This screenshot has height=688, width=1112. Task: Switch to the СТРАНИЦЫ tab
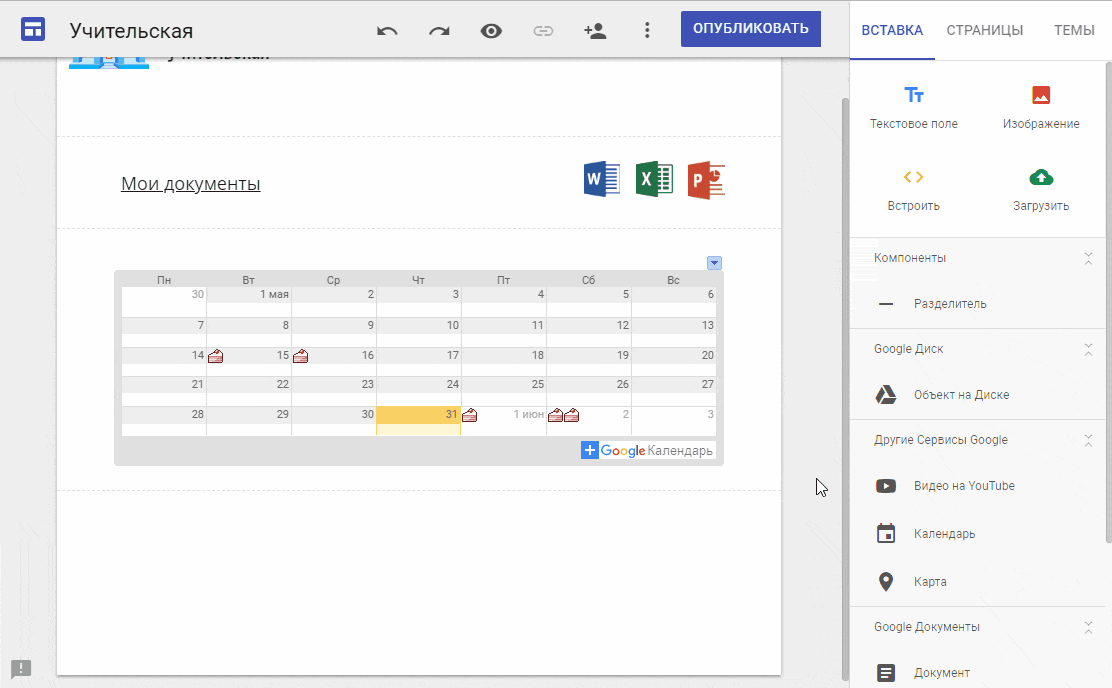(984, 30)
